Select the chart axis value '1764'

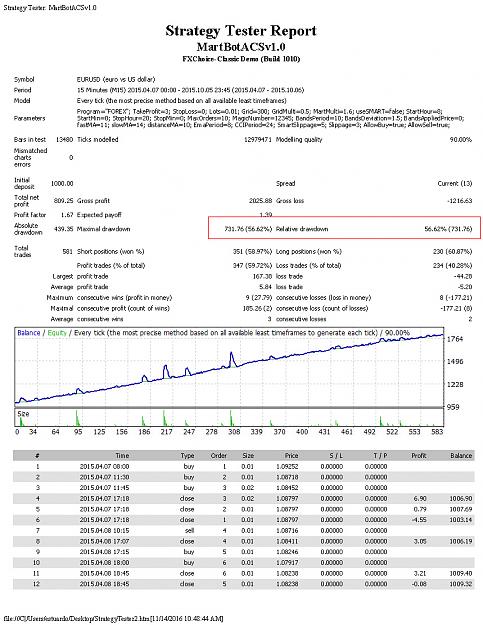[x=455, y=339]
